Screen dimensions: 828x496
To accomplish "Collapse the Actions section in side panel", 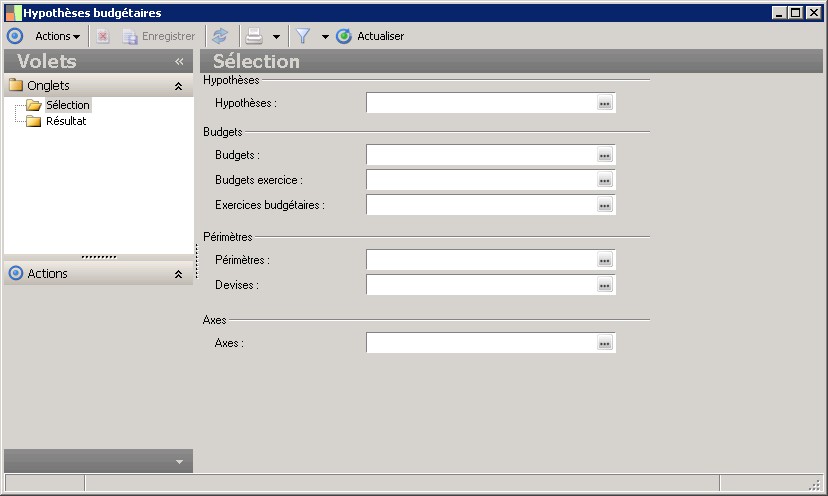I will (178, 274).
